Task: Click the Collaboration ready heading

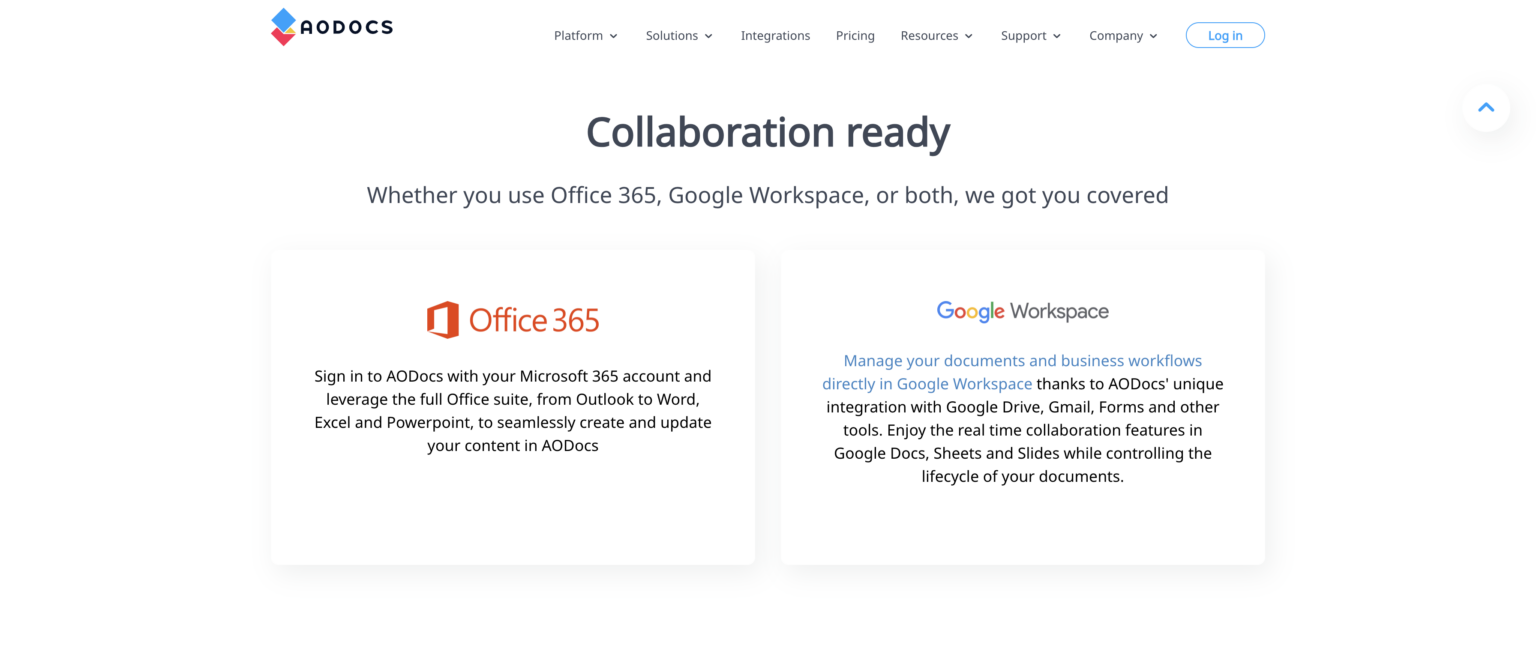Action: [x=767, y=132]
